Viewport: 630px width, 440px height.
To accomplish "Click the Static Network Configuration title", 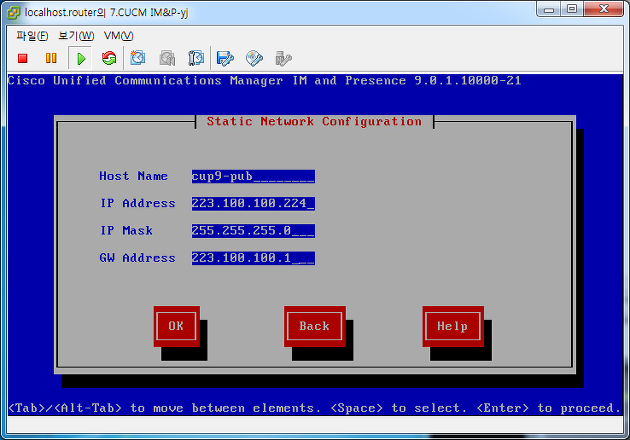I will click(314, 121).
